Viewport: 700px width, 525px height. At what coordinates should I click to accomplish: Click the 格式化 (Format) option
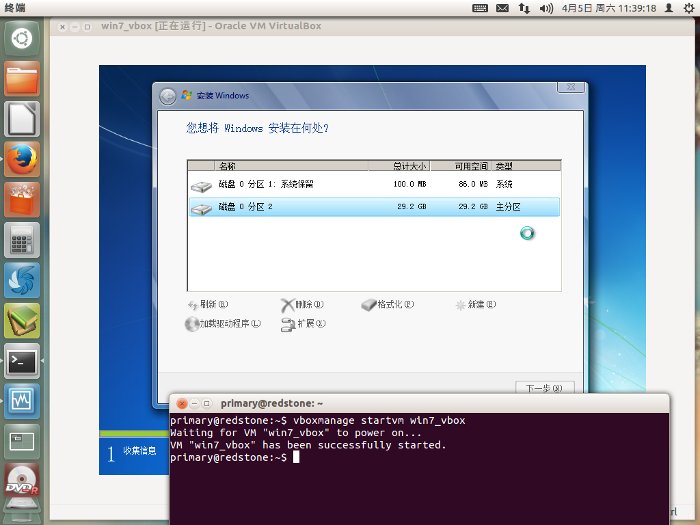point(388,304)
